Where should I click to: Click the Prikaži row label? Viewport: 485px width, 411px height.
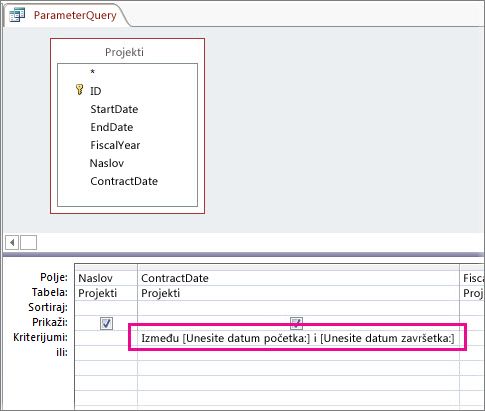click(50, 322)
